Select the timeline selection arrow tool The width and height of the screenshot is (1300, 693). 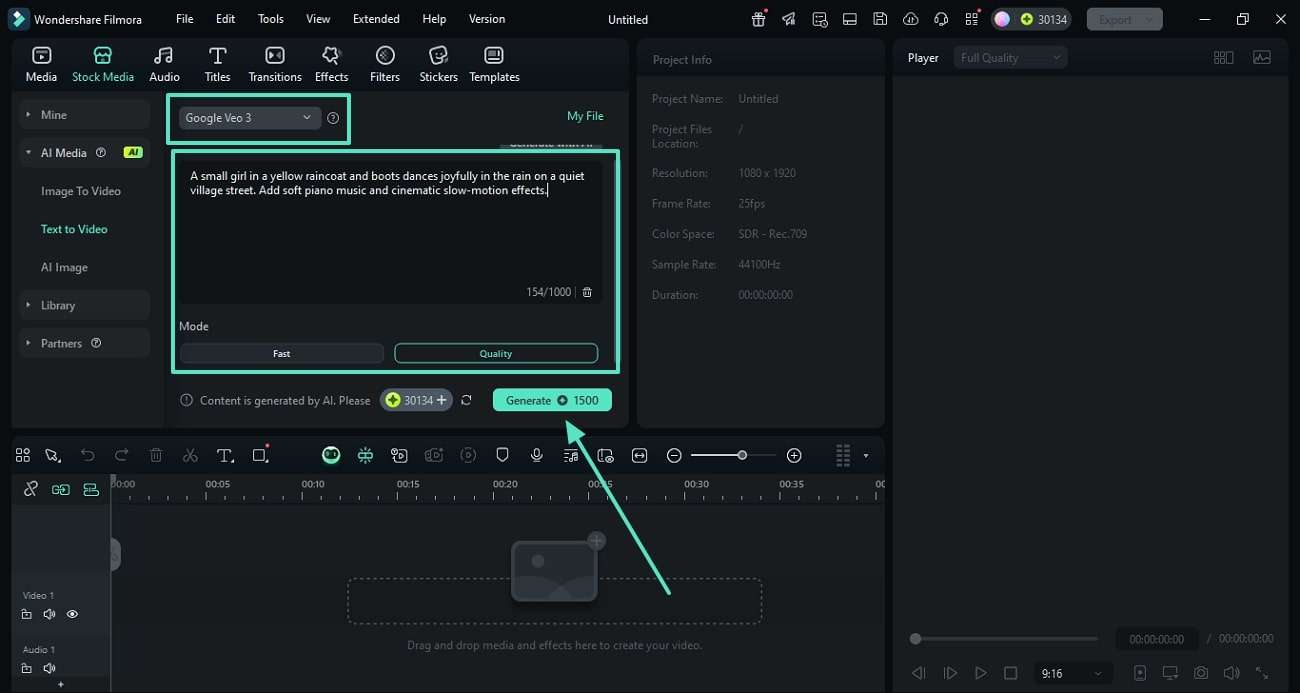coord(53,456)
